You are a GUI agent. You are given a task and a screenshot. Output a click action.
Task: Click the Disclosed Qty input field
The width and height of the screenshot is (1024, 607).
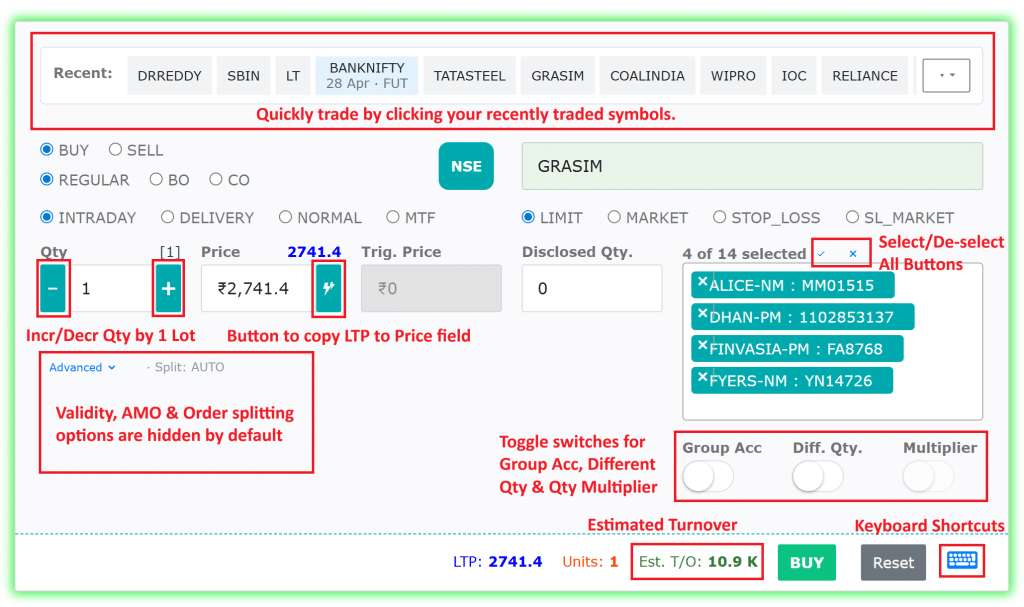point(591,289)
